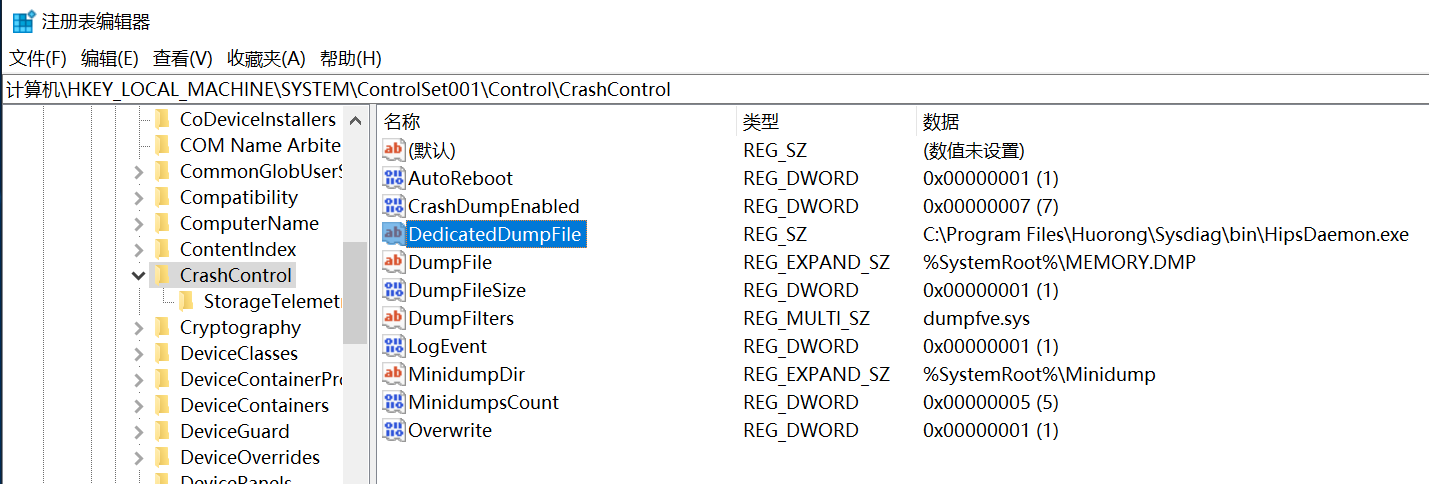The height and width of the screenshot is (484, 1429).
Task: Sort values by the 名称 column header
Action: pyautogui.click(x=403, y=122)
